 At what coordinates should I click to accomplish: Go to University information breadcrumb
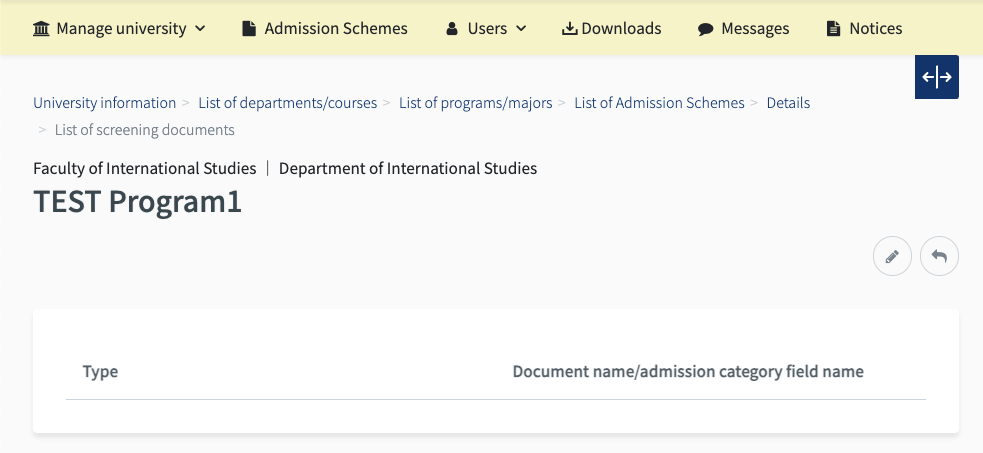click(x=104, y=102)
